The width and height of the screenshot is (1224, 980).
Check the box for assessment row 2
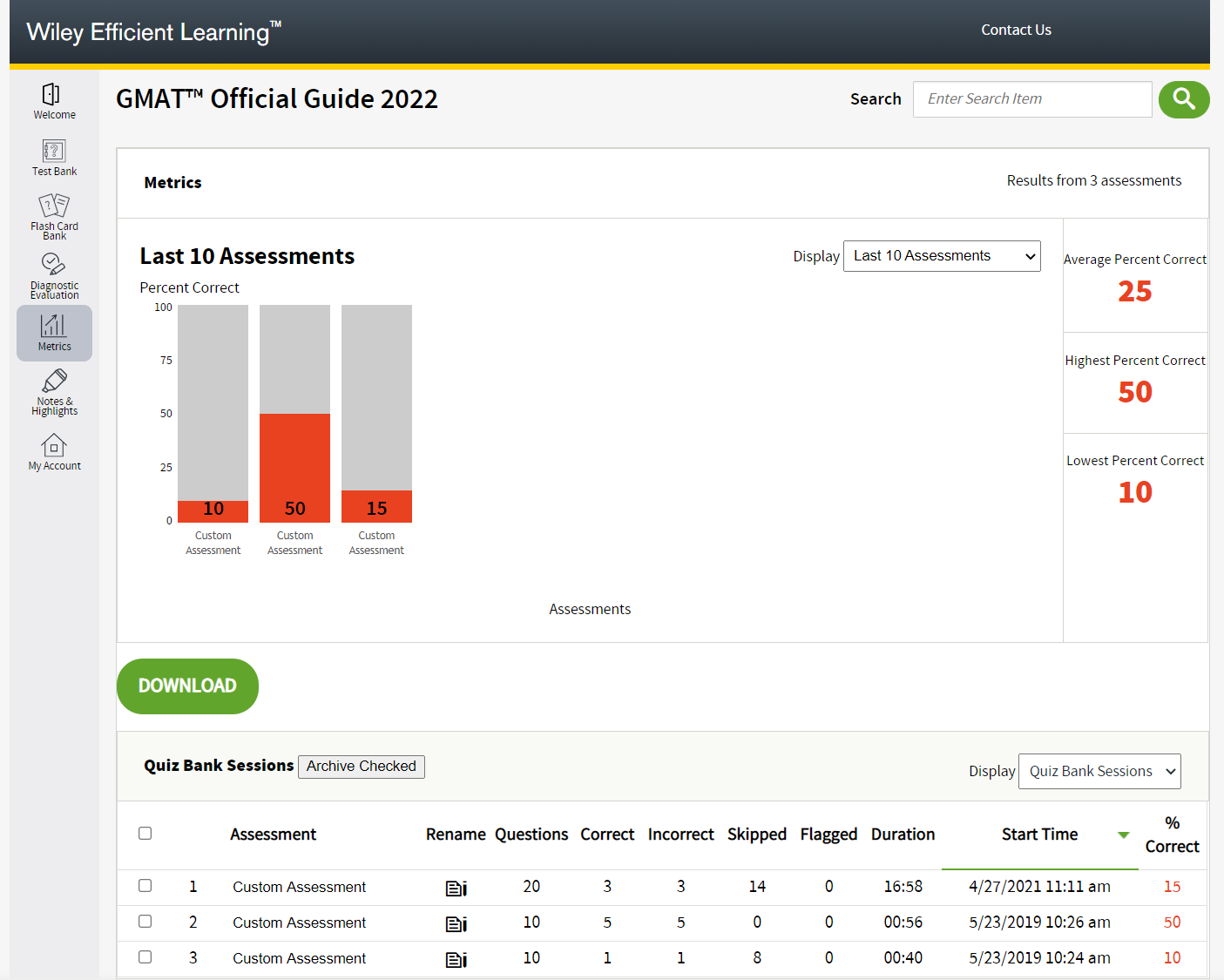145,922
